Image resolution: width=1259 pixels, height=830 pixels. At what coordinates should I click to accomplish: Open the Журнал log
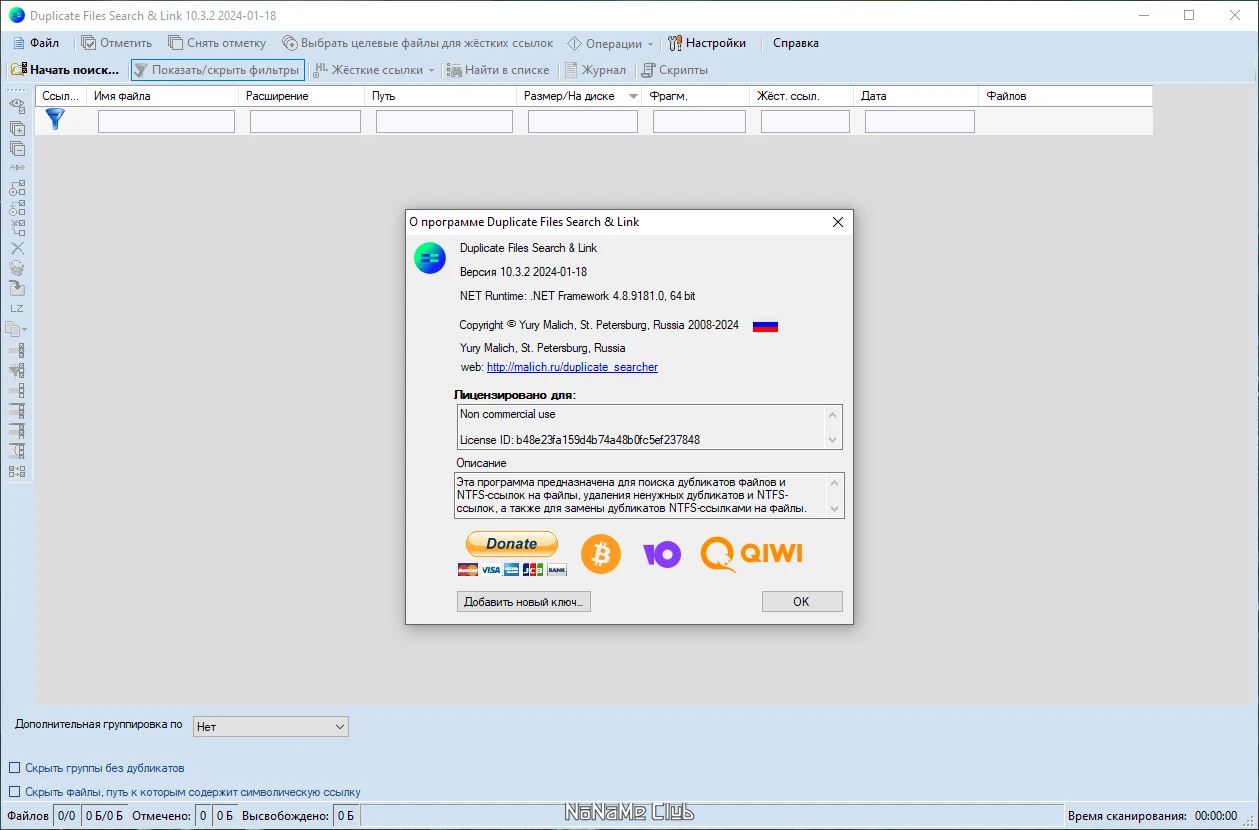[x=595, y=70]
